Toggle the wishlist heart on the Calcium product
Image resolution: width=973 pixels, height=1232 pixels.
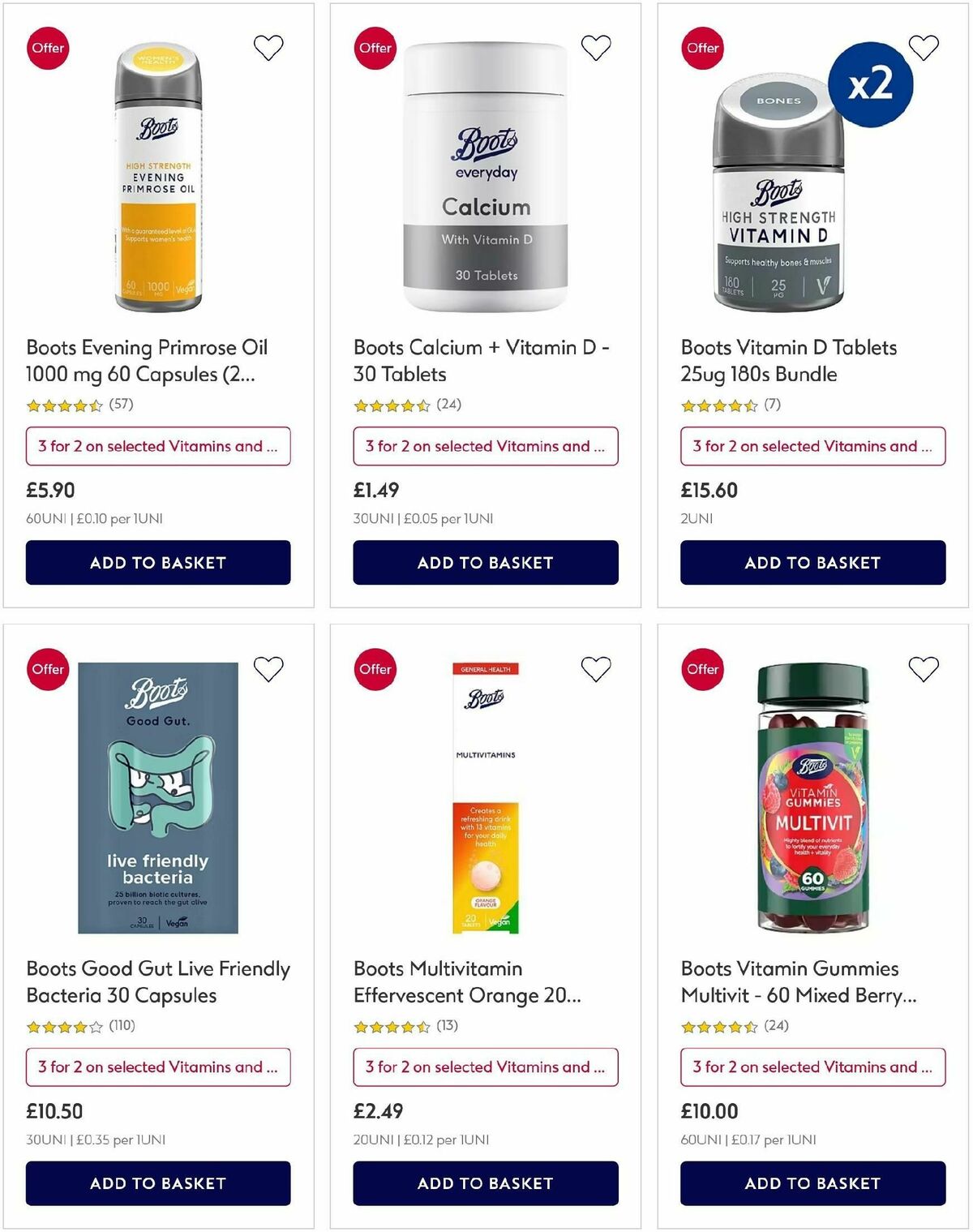(x=596, y=47)
